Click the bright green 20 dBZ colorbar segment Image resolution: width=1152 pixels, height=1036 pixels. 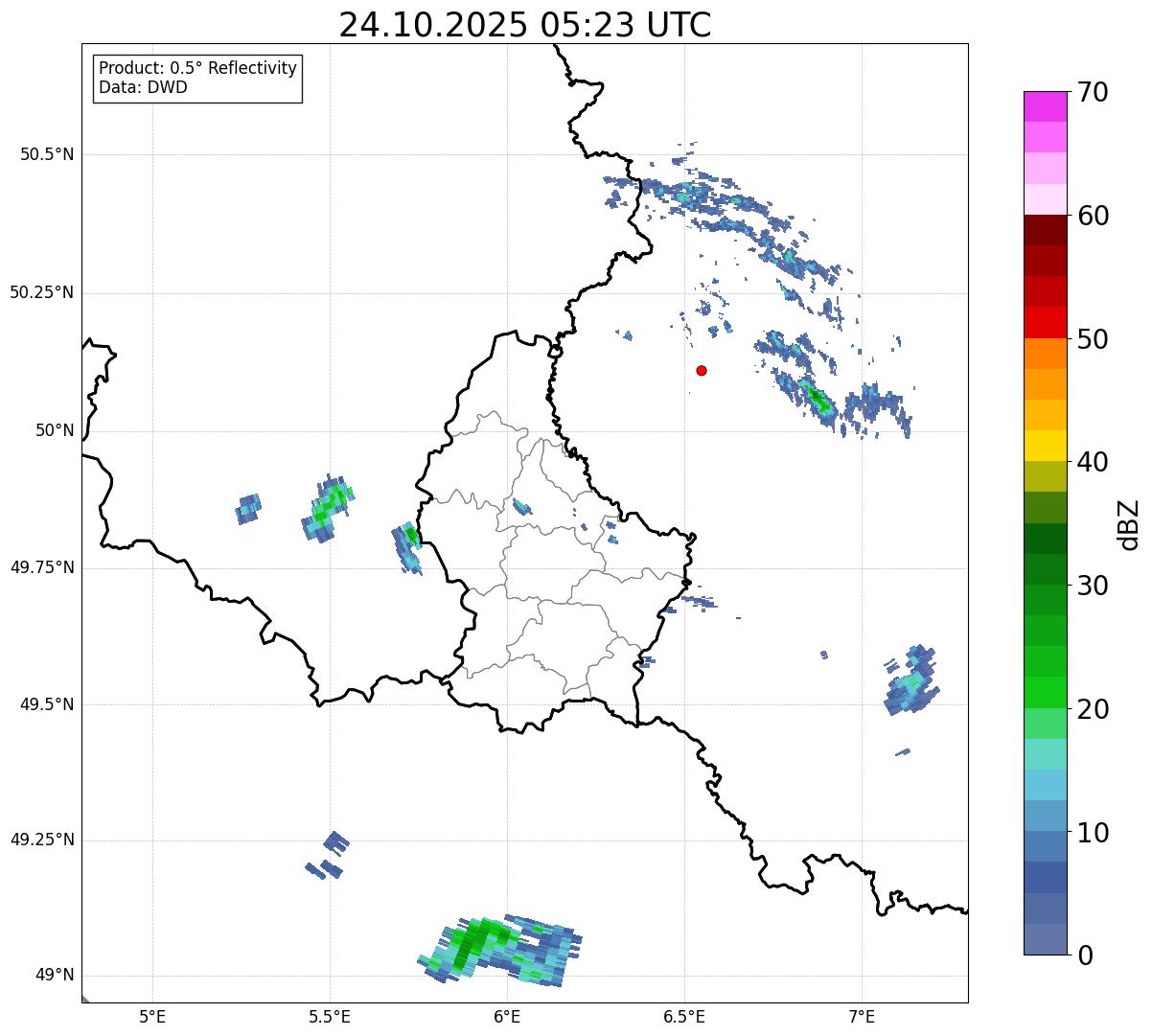coord(1046,693)
